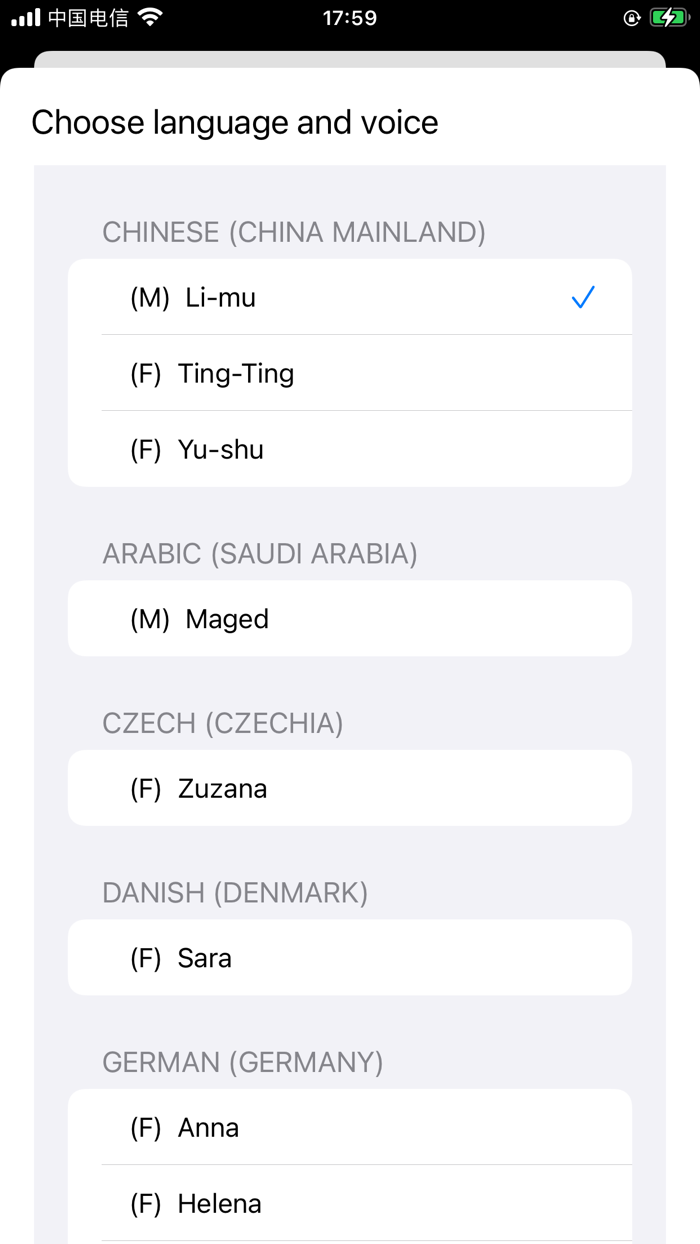Image resolution: width=700 pixels, height=1244 pixels.
Task: Tap the GERMAN (GERMANY) section header
Action: coord(241,1063)
